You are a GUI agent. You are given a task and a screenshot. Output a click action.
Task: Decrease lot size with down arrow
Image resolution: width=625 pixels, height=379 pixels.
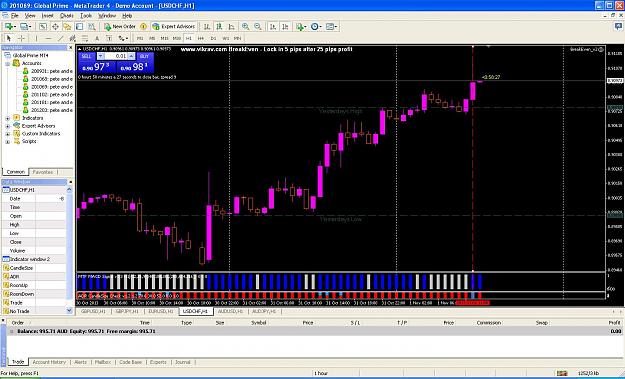pos(100,56)
